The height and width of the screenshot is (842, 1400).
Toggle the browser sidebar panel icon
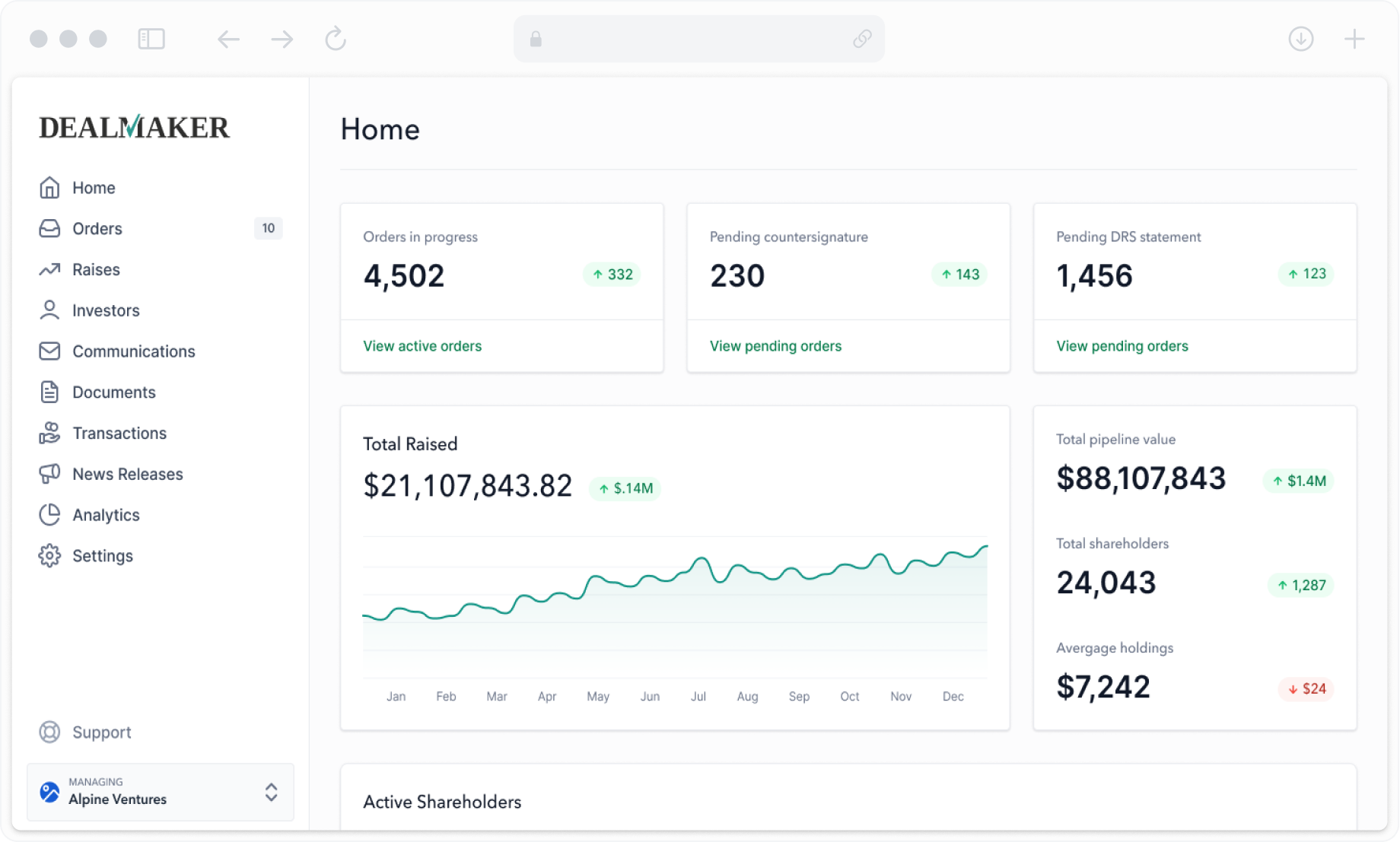[151, 39]
